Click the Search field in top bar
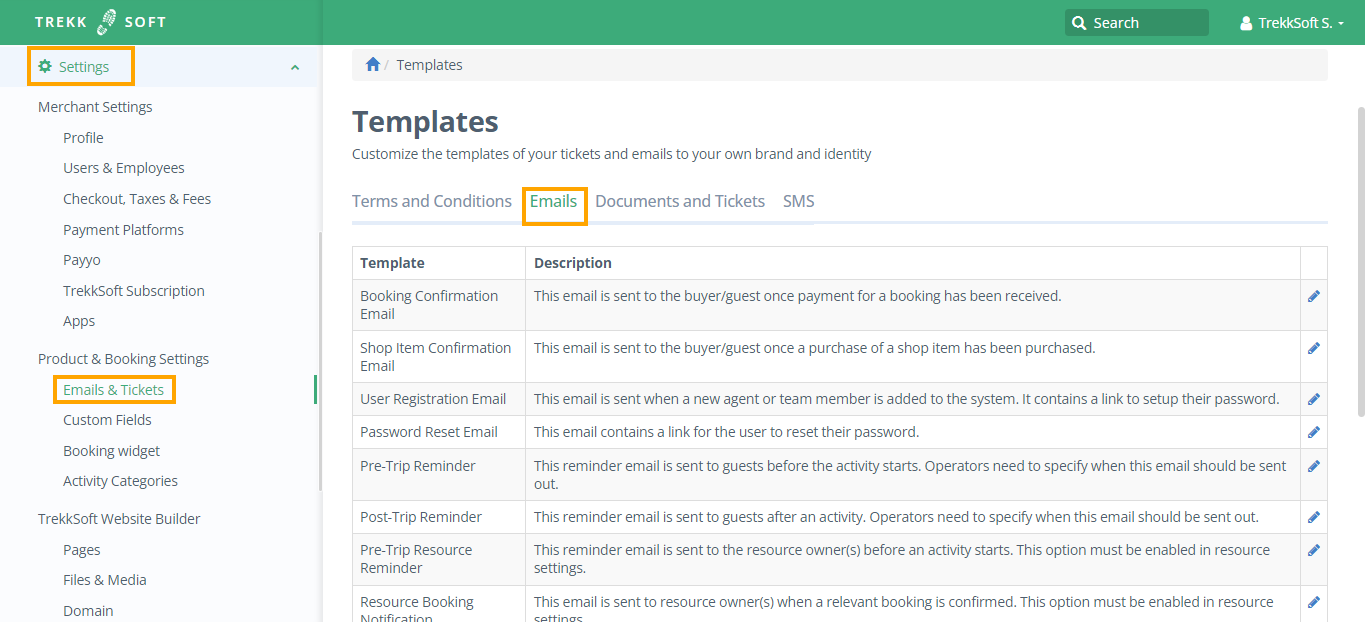 coord(1137,23)
